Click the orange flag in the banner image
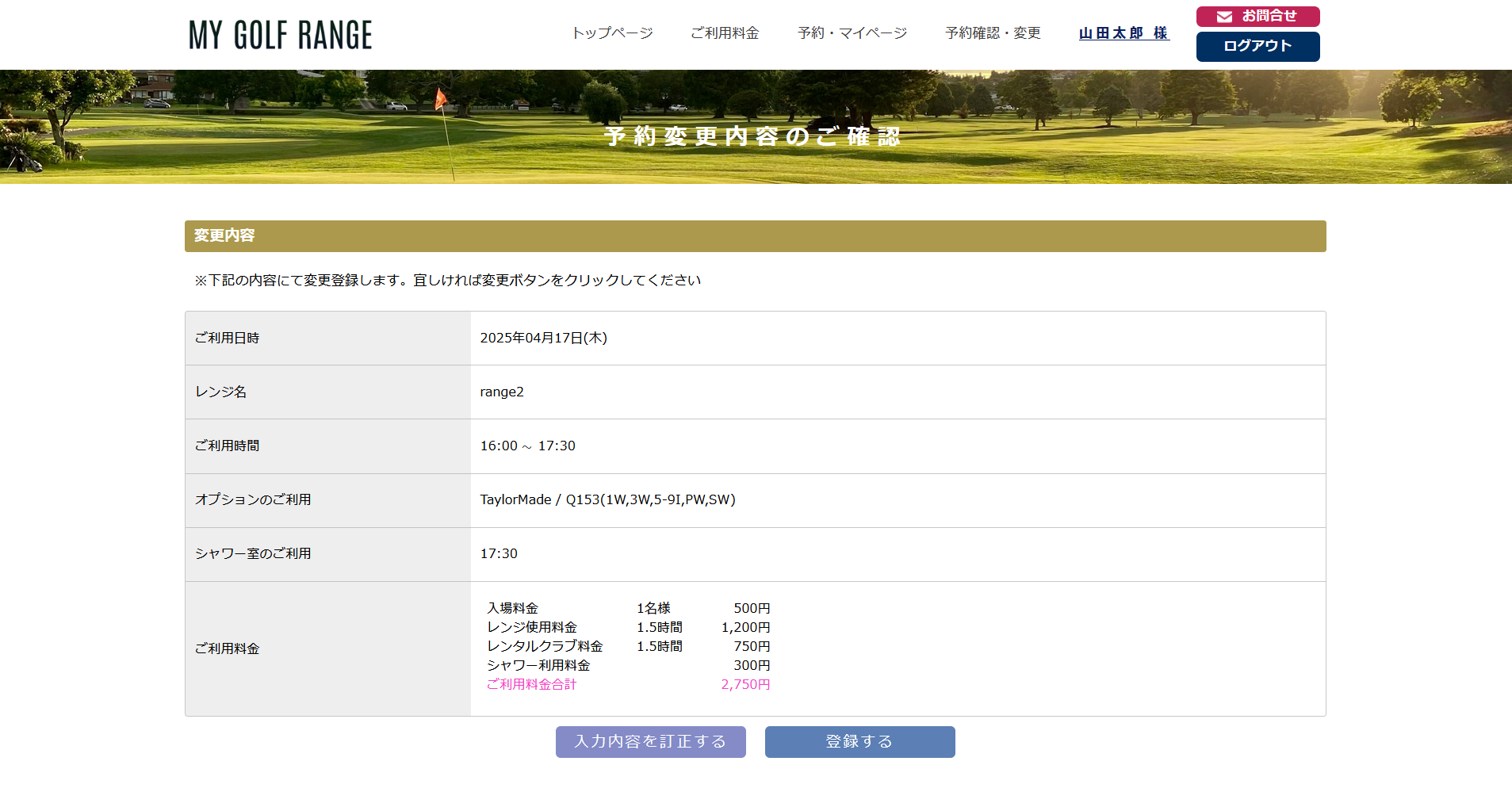 pos(440,99)
